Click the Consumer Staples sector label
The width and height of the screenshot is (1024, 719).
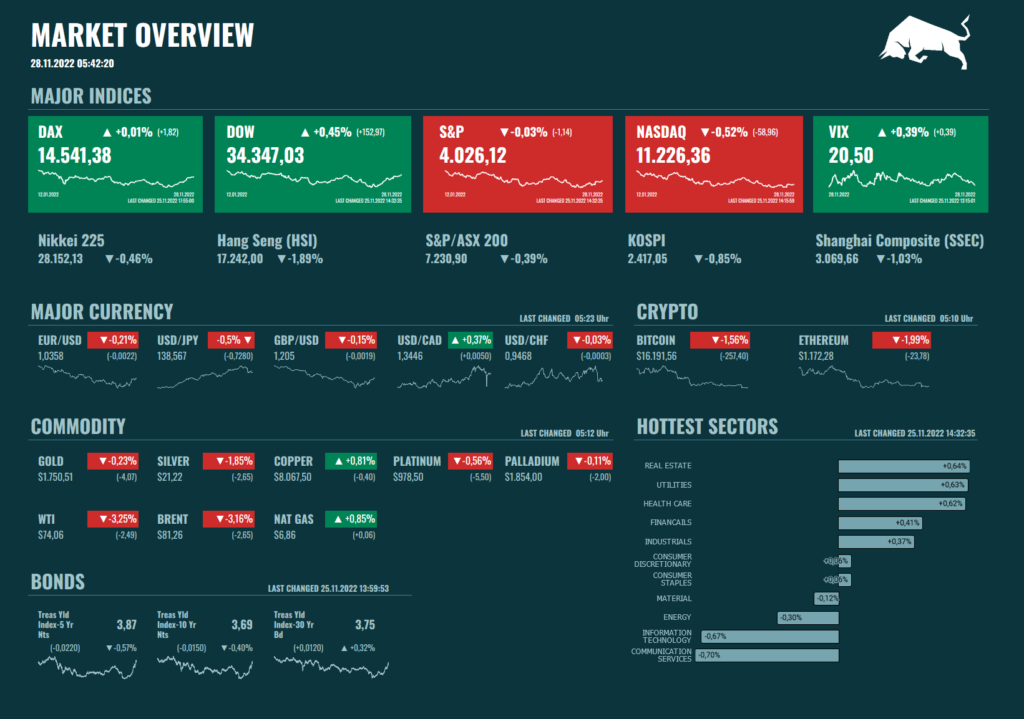click(x=672, y=579)
